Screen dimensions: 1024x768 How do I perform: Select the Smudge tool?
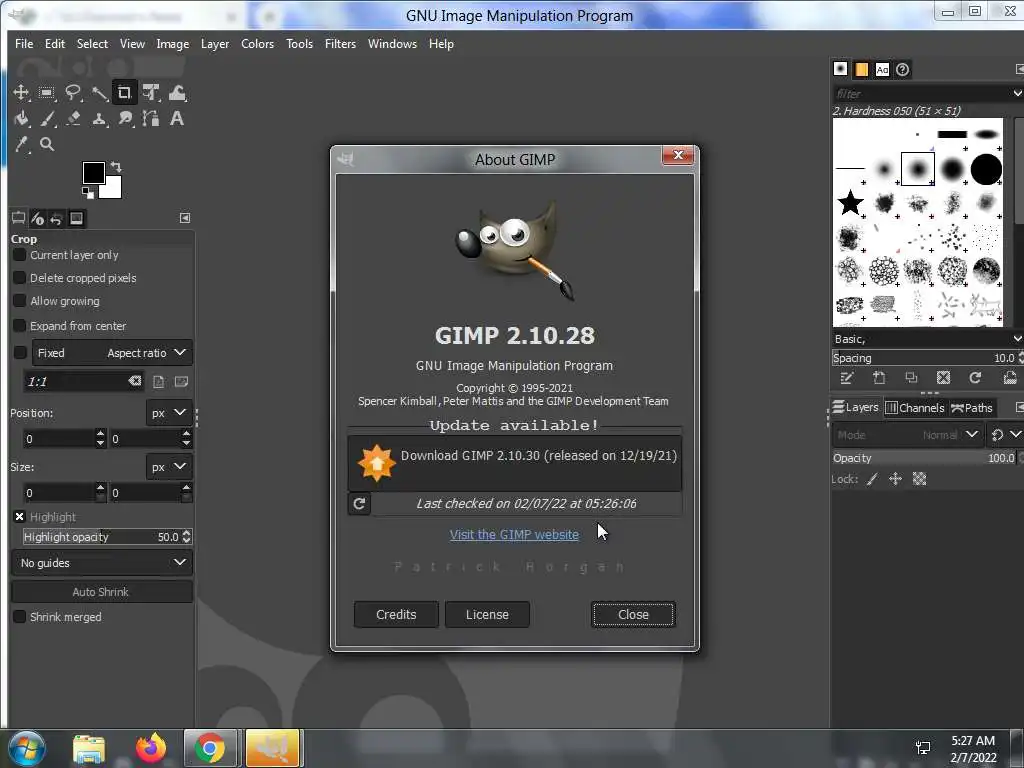pyautogui.click(x=125, y=119)
